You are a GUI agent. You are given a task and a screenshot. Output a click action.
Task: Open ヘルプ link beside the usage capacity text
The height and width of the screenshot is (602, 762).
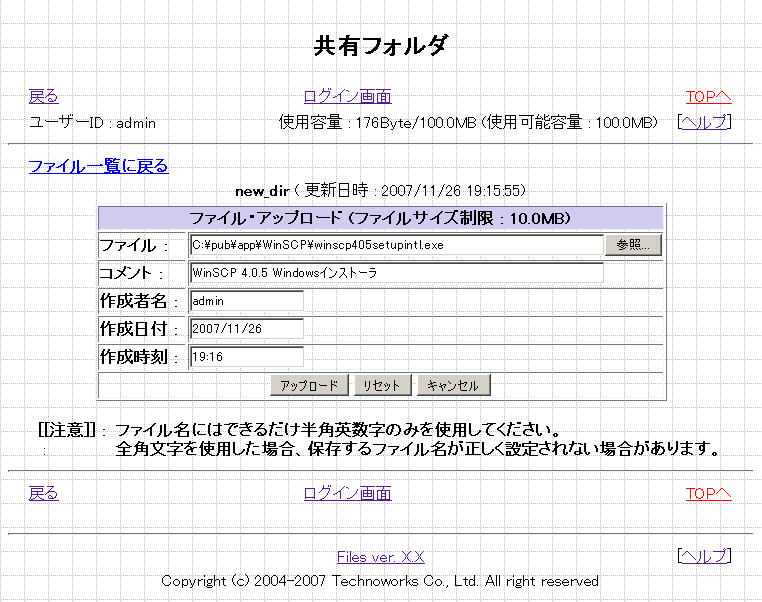point(704,122)
